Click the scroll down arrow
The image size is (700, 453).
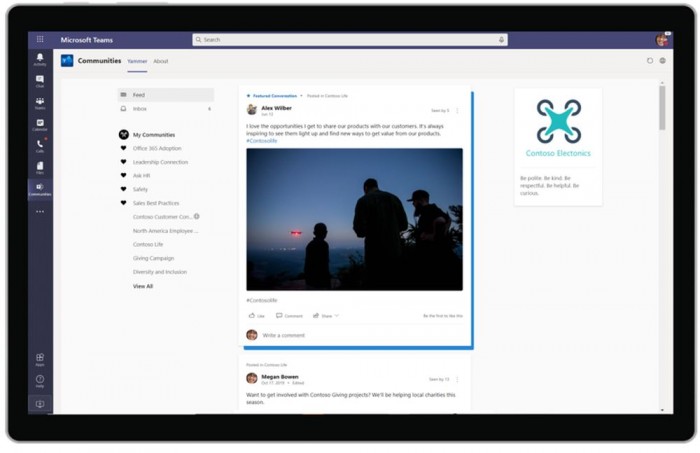pos(662,410)
